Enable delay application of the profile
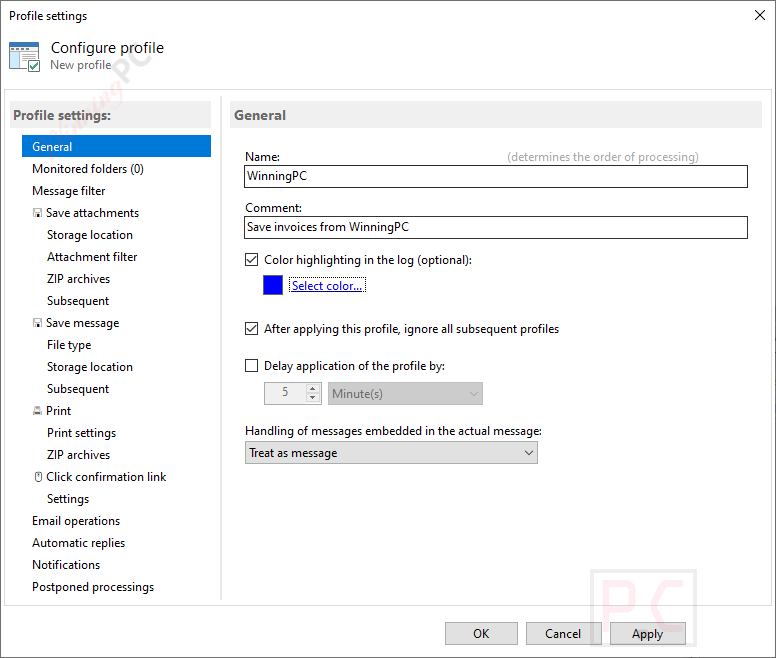 pyautogui.click(x=251, y=366)
